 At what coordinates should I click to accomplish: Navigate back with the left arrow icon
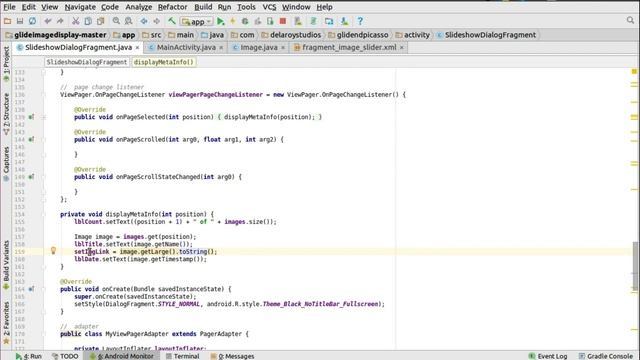[144, 21]
